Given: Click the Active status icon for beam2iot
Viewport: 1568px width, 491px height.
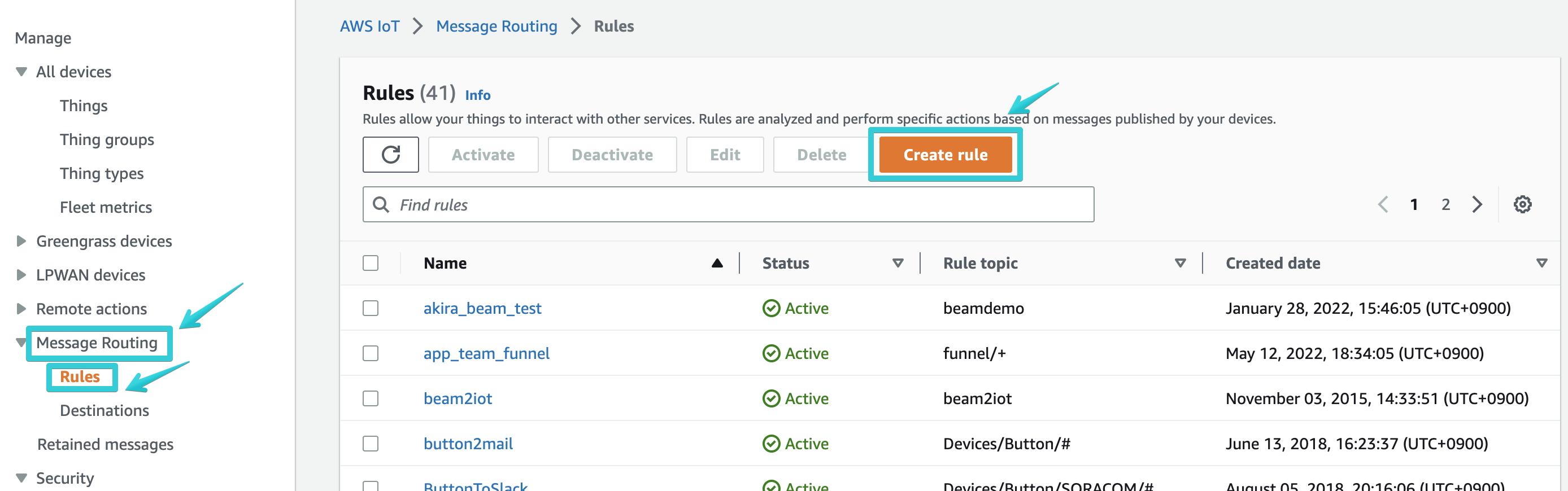Looking at the screenshot, I should pyautogui.click(x=770, y=398).
